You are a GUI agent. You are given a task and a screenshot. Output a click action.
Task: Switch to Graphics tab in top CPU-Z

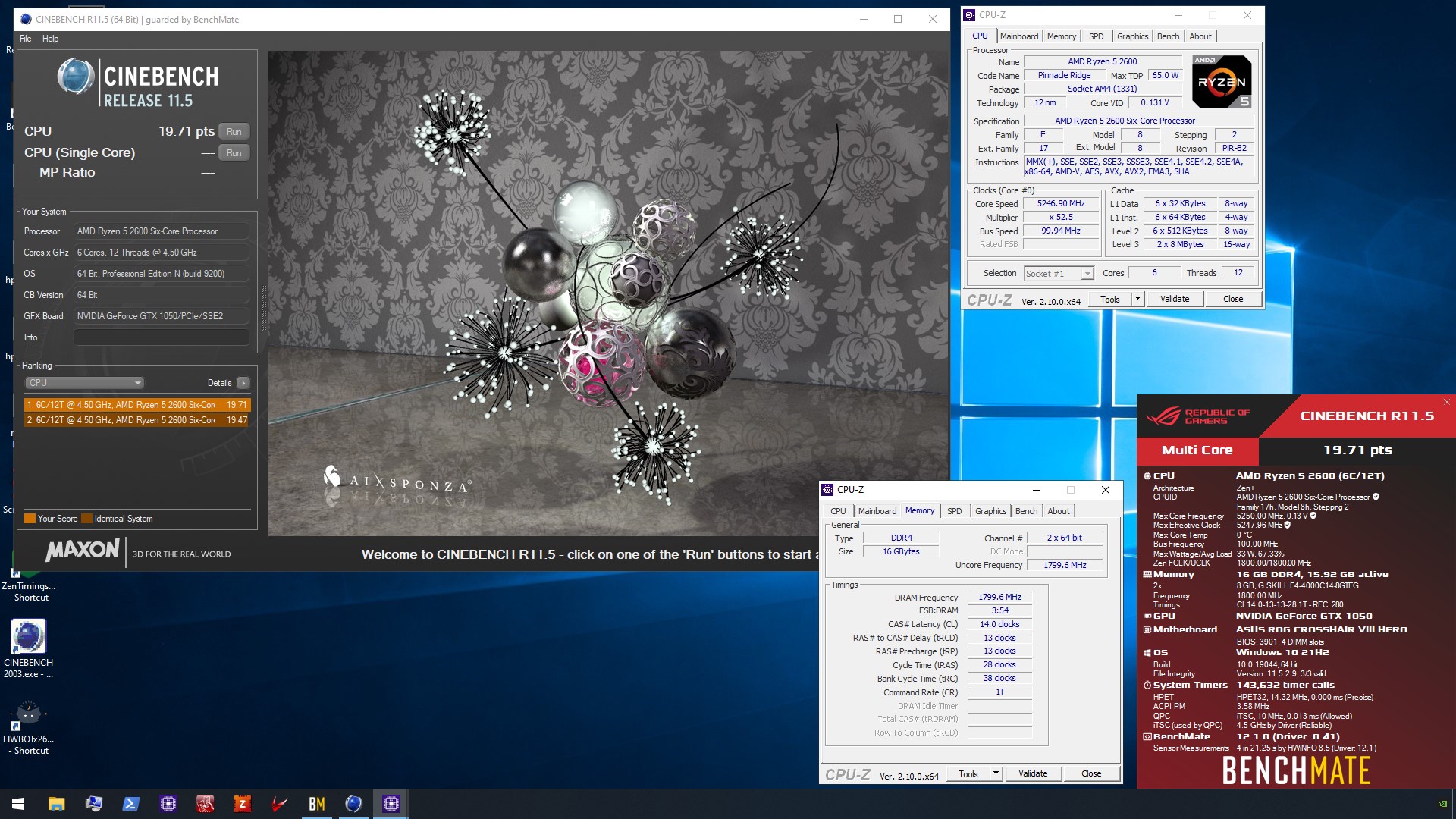[1132, 36]
